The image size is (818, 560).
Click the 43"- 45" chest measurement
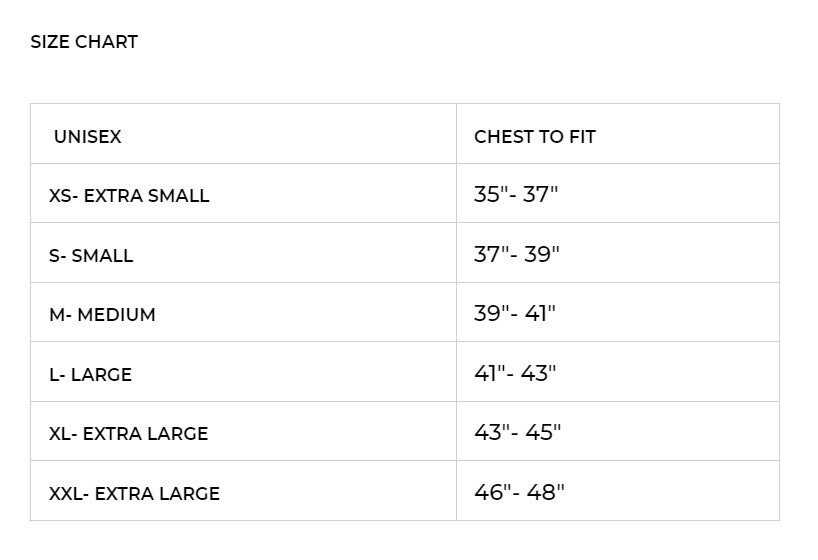[x=517, y=433]
